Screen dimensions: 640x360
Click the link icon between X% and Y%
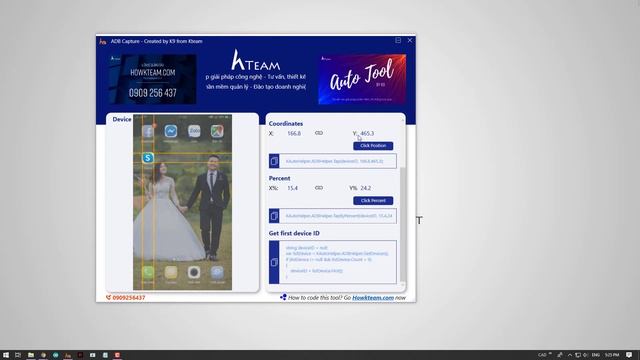coord(319,188)
